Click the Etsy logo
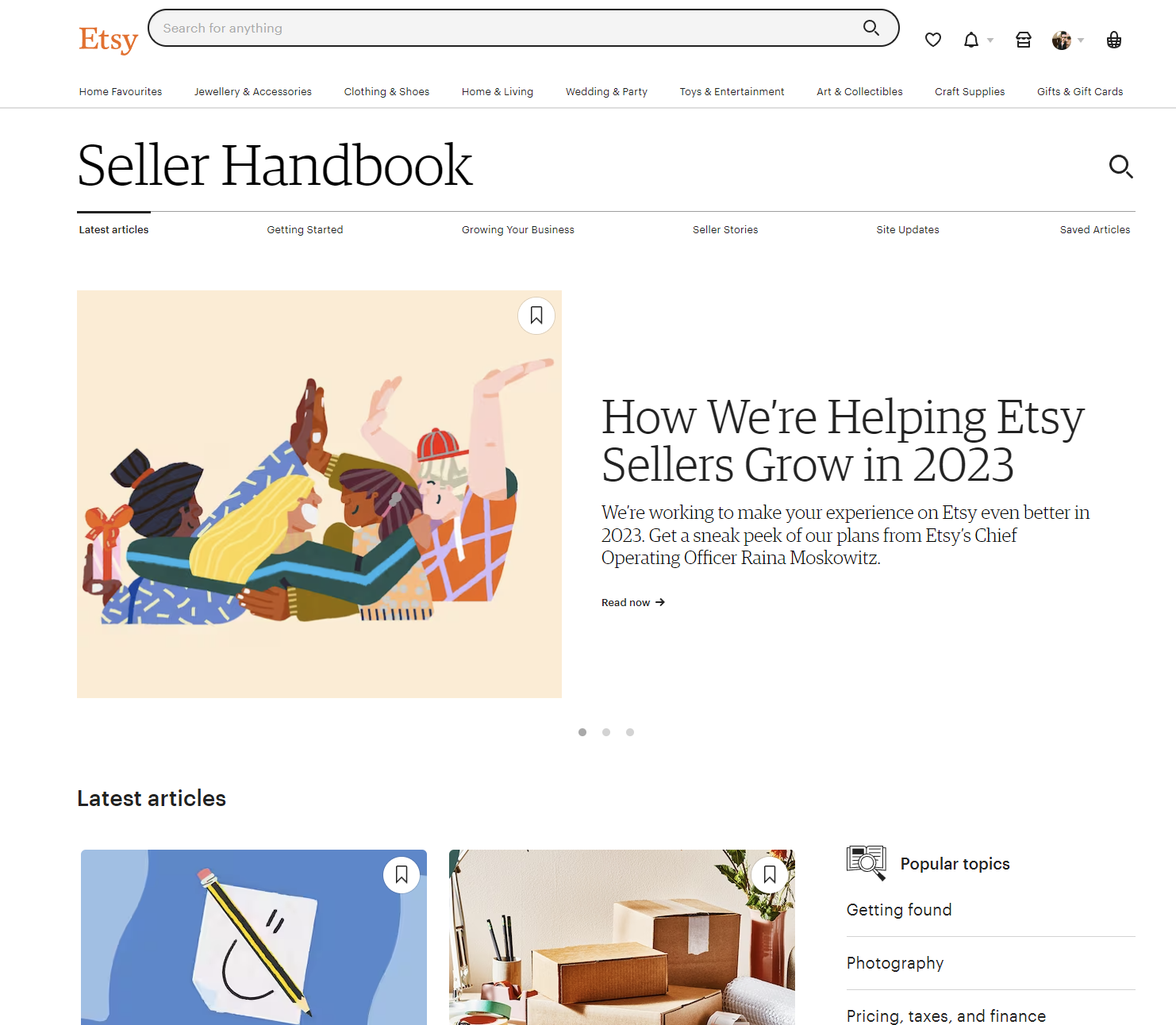Screen dimensions: 1176x1025 point(109,40)
